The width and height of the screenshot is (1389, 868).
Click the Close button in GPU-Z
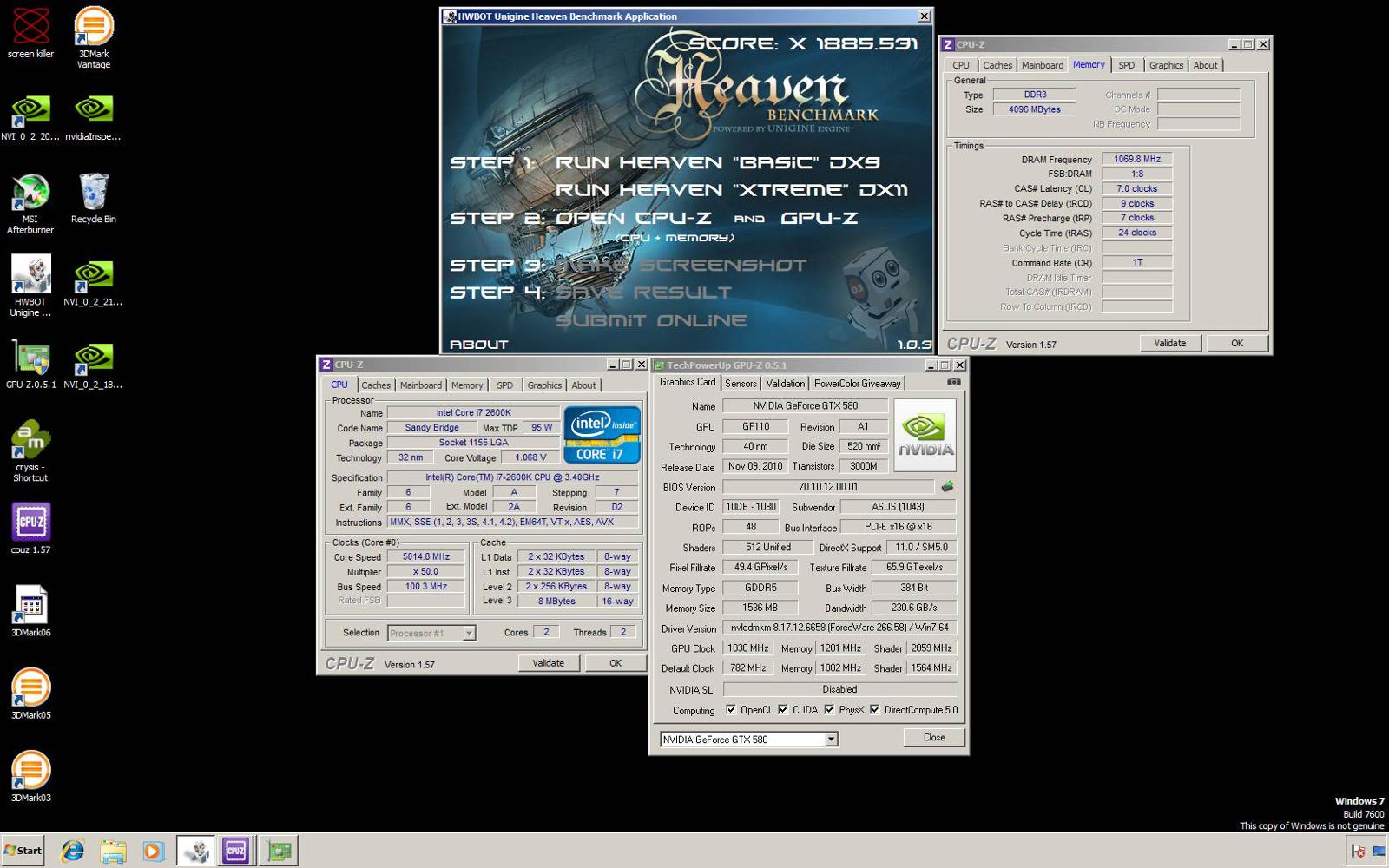tap(934, 737)
